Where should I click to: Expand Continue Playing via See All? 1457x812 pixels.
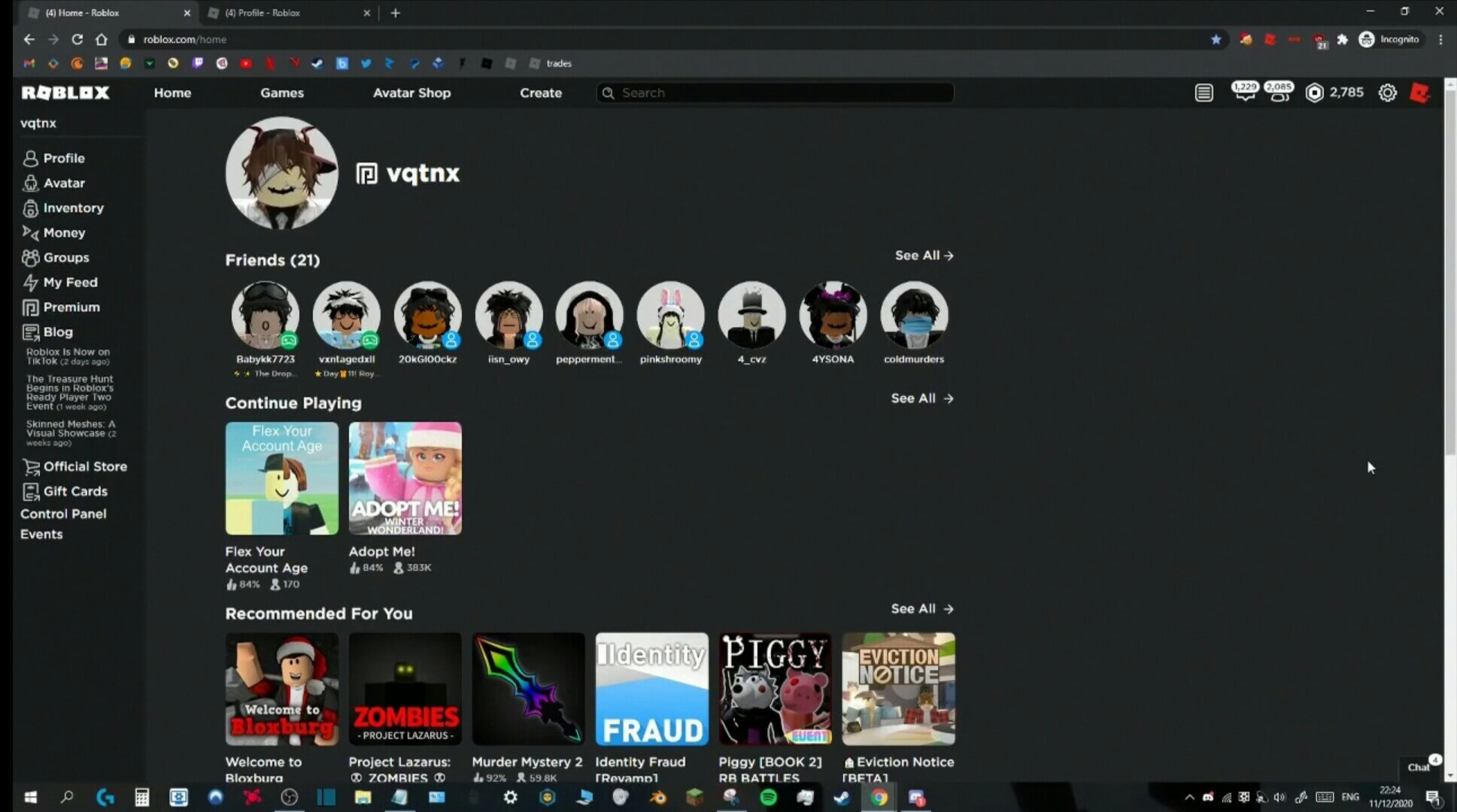coord(920,398)
